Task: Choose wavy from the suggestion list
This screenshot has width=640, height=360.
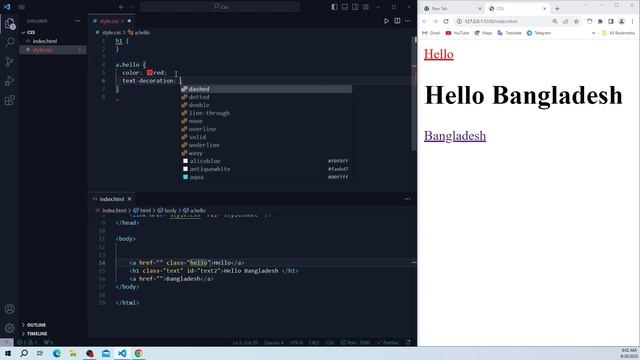Action: [266, 153]
